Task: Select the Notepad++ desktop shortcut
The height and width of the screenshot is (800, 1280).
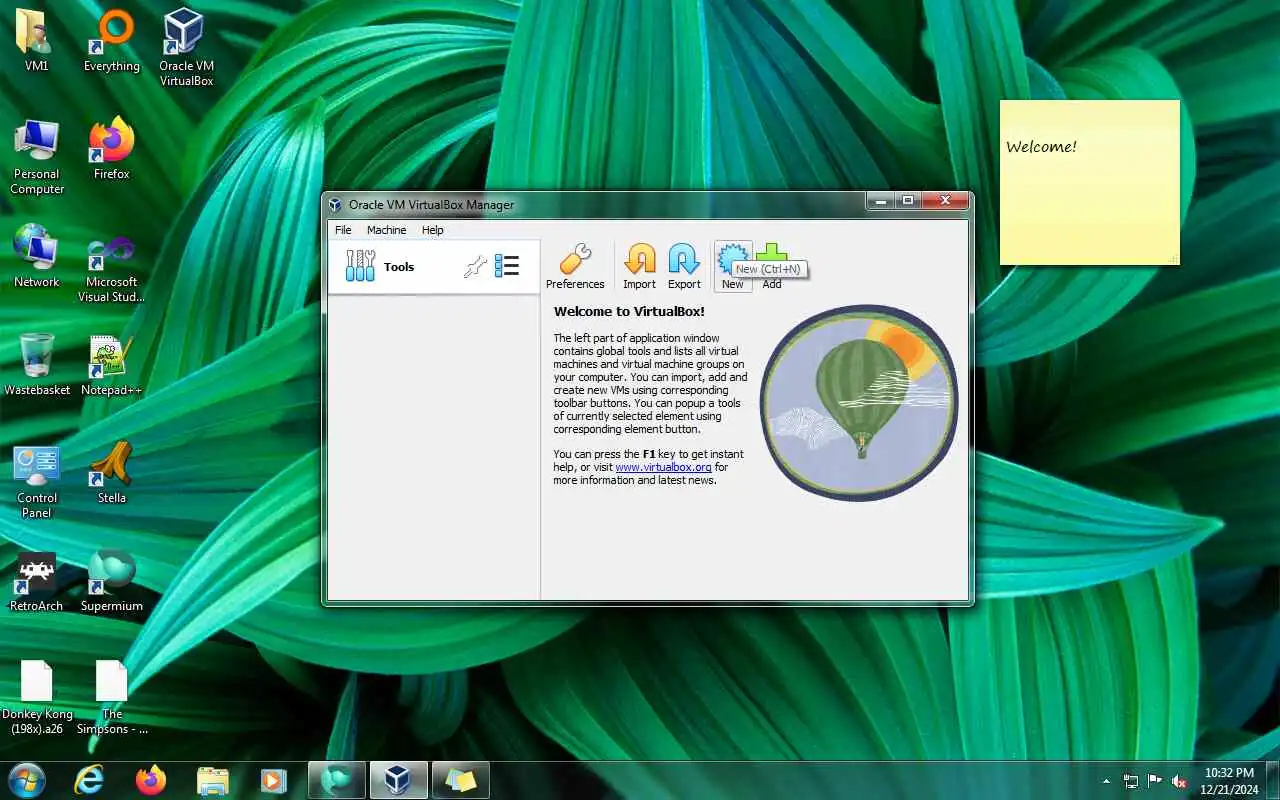Action: [x=112, y=365]
